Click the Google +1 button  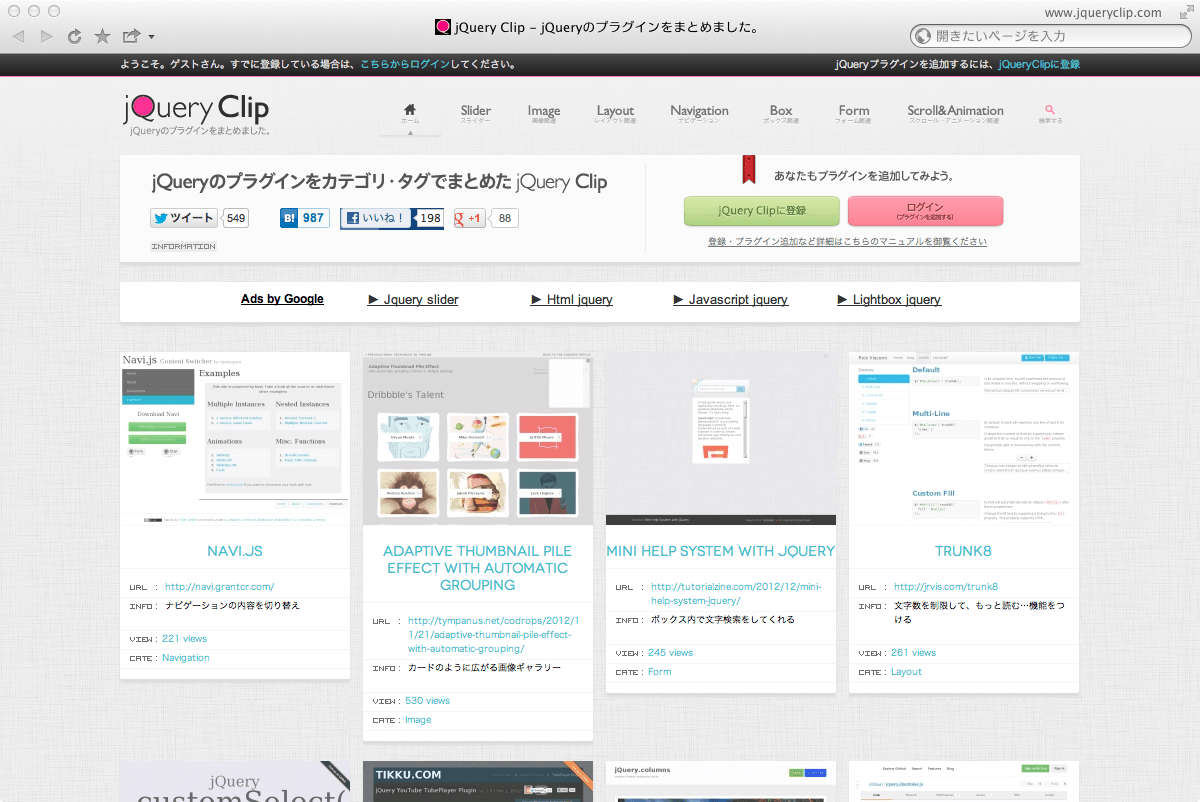click(x=470, y=218)
